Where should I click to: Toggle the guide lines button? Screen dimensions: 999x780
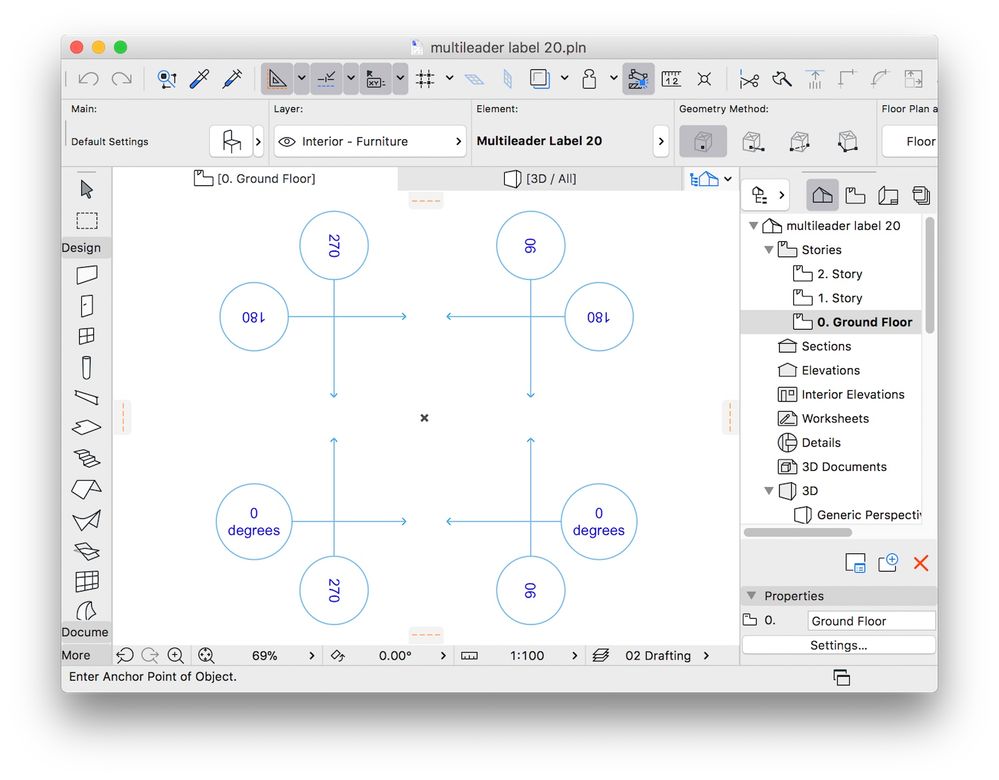point(326,78)
